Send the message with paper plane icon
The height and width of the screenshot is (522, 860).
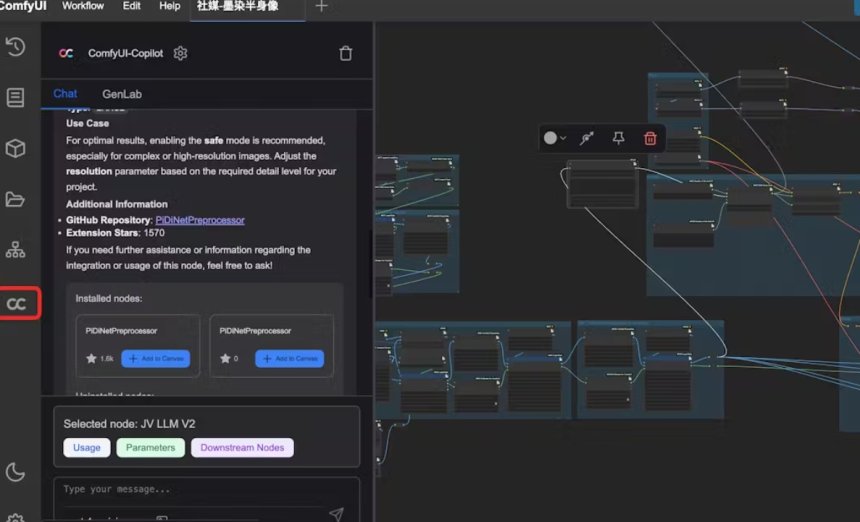pyautogui.click(x=336, y=514)
